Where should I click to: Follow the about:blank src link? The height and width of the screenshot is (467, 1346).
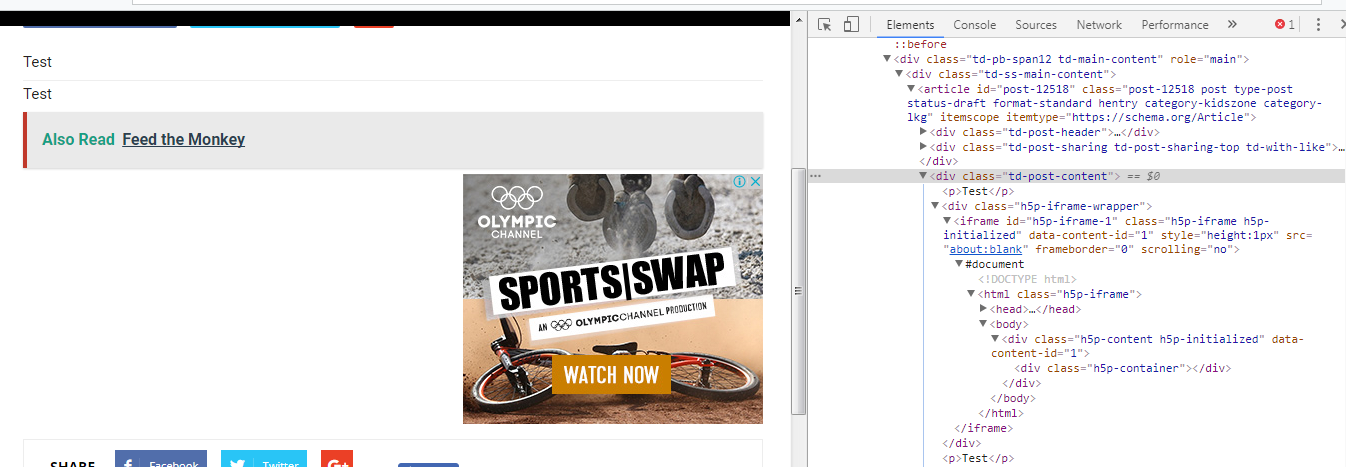(x=984, y=250)
